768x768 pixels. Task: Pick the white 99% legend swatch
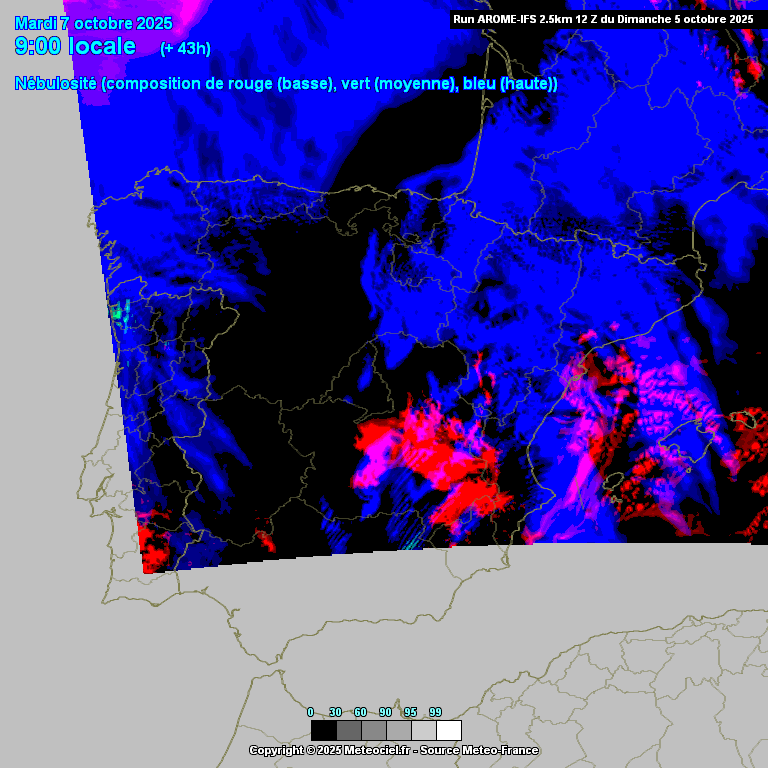(x=449, y=730)
